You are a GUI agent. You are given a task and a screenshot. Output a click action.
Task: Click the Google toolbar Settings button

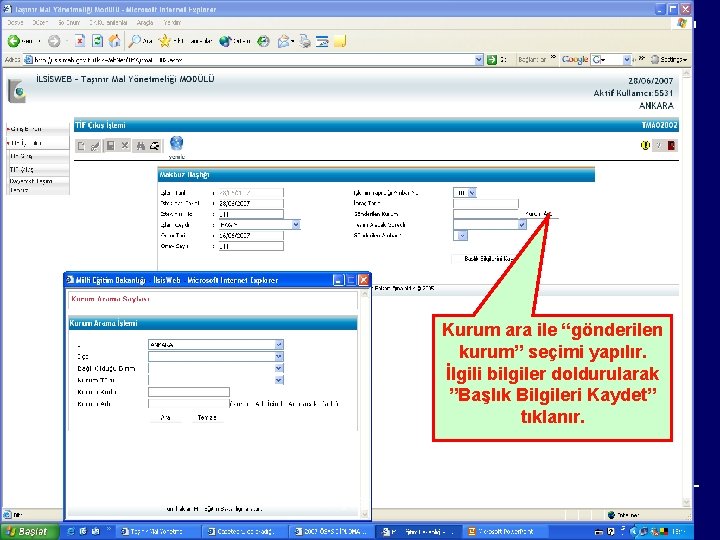[669, 60]
